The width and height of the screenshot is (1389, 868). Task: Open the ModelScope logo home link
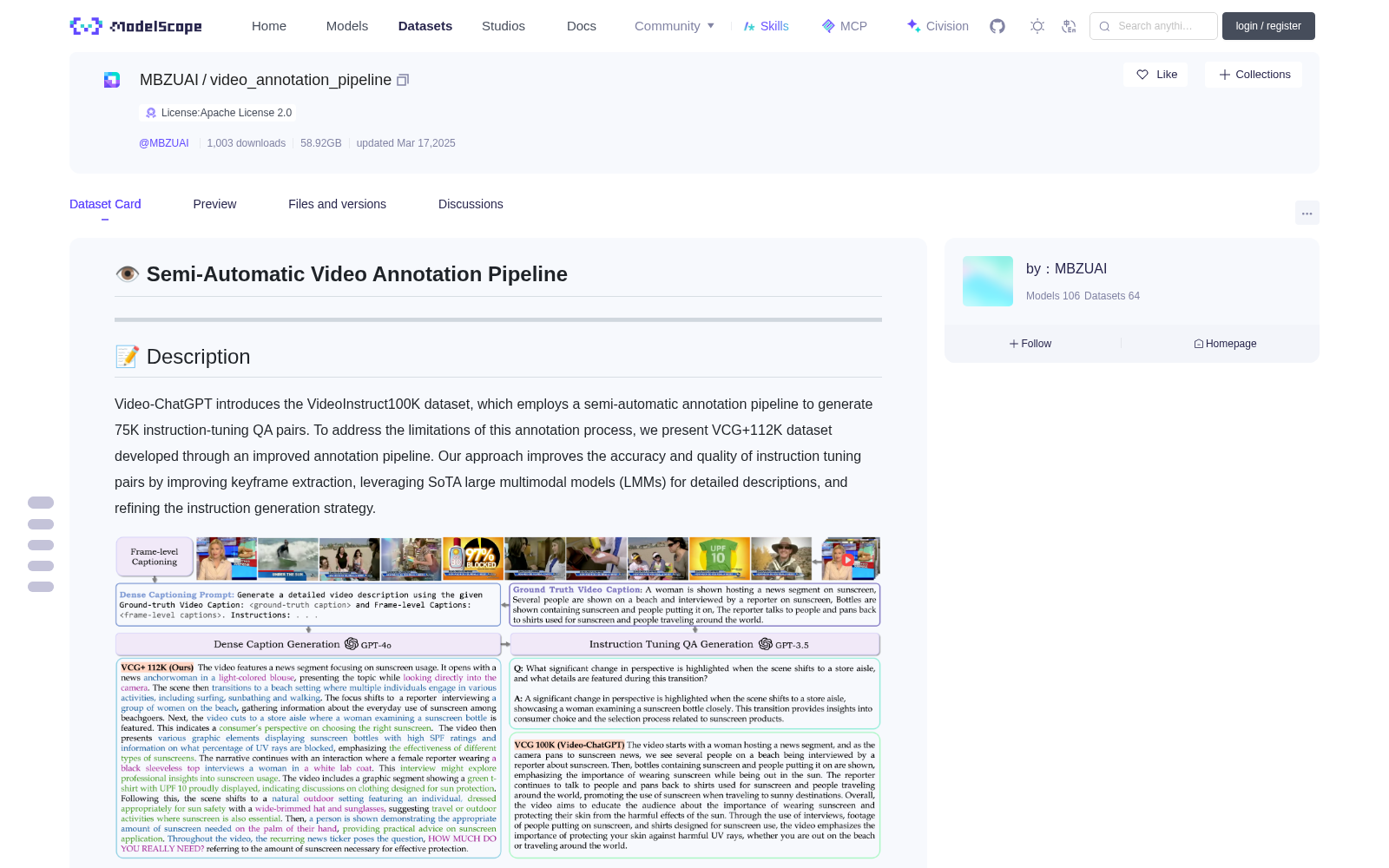(x=136, y=26)
